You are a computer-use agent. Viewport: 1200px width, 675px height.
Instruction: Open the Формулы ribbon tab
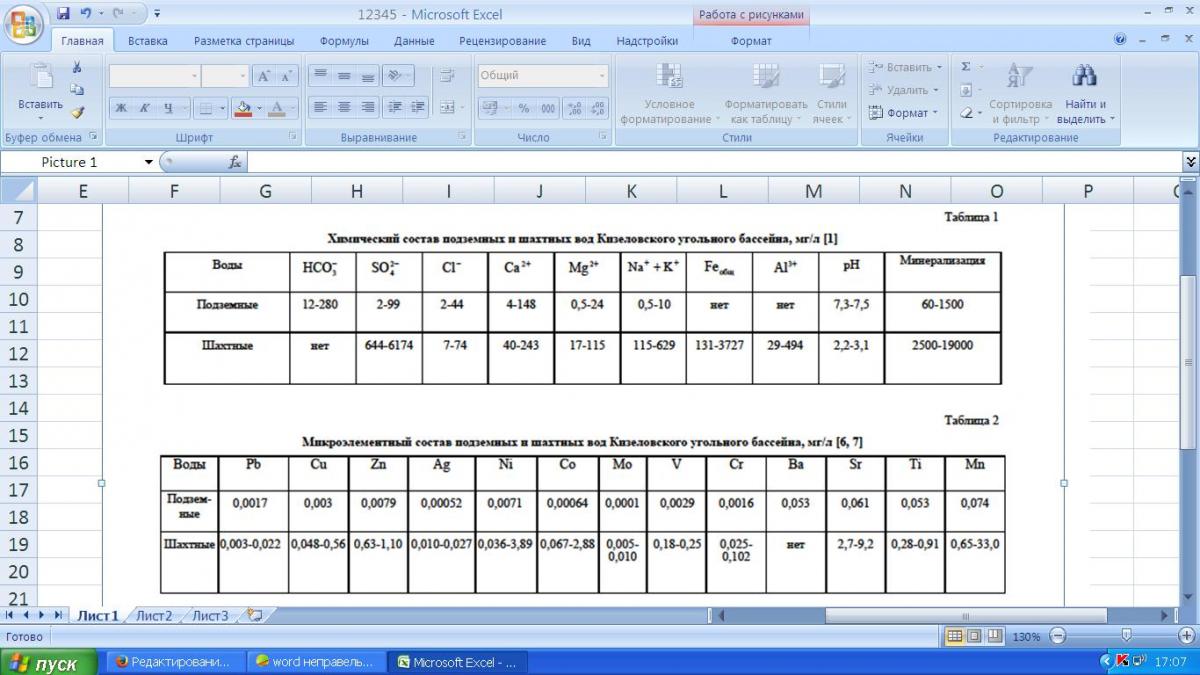pyautogui.click(x=344, y=41)
